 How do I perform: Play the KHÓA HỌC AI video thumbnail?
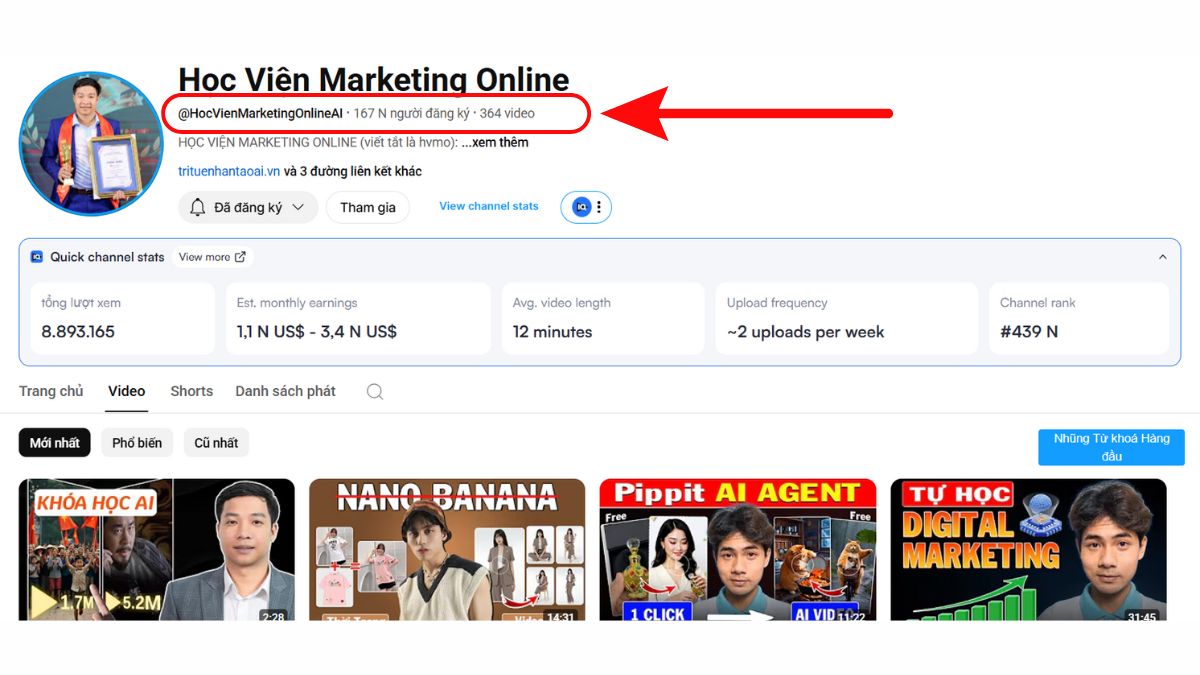click(157, 549)
